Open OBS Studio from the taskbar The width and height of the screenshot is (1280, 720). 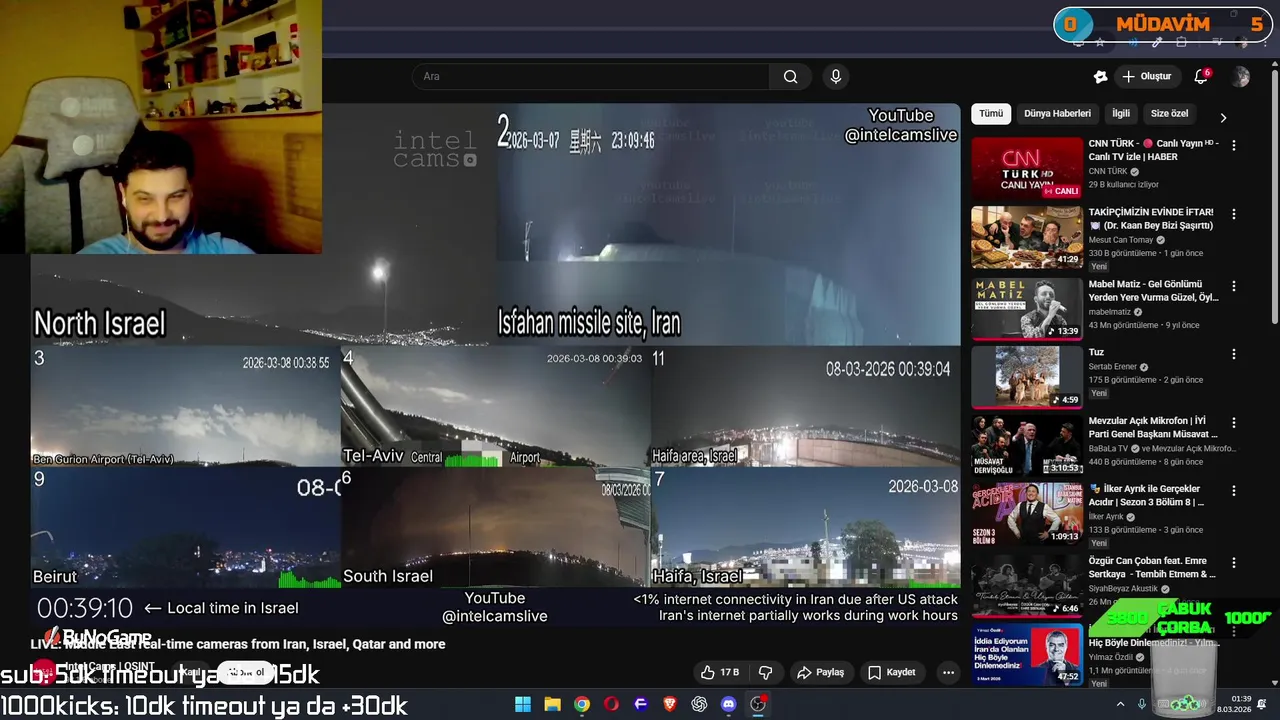[x=758, y=704]
